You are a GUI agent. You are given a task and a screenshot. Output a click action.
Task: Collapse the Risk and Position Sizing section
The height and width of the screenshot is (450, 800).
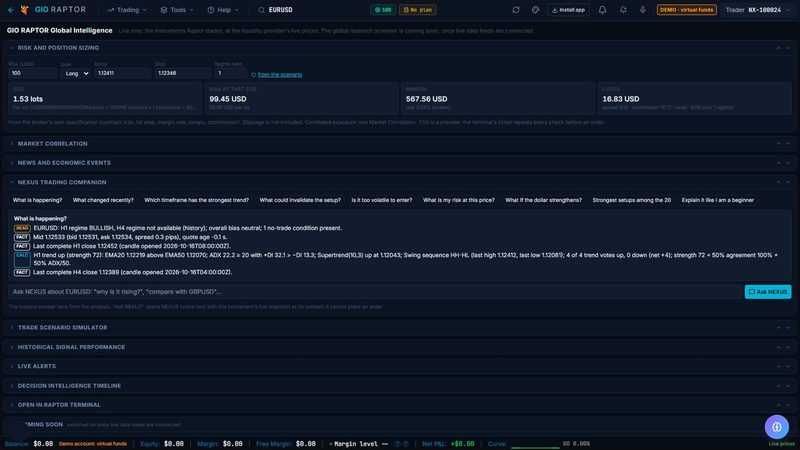point(12,48)
